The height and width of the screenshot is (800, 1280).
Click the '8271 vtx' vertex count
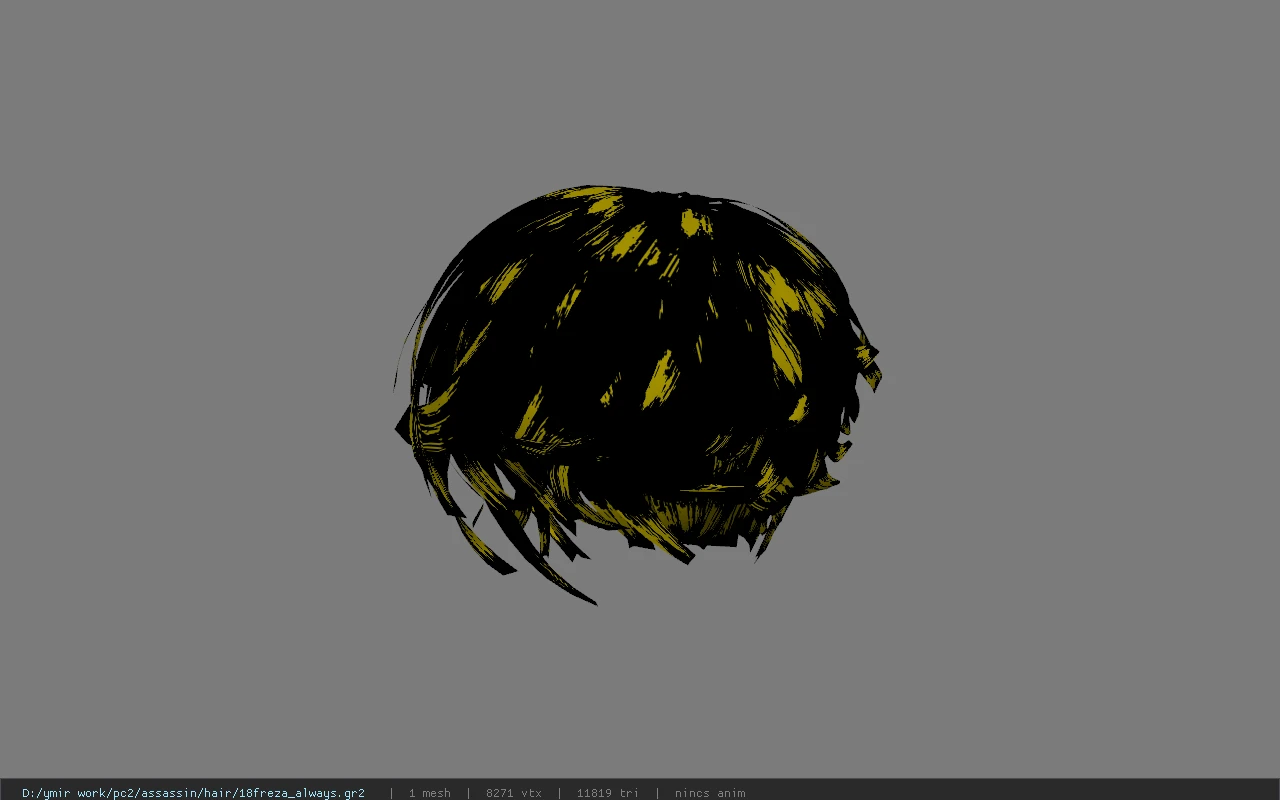tap(513, 793)
